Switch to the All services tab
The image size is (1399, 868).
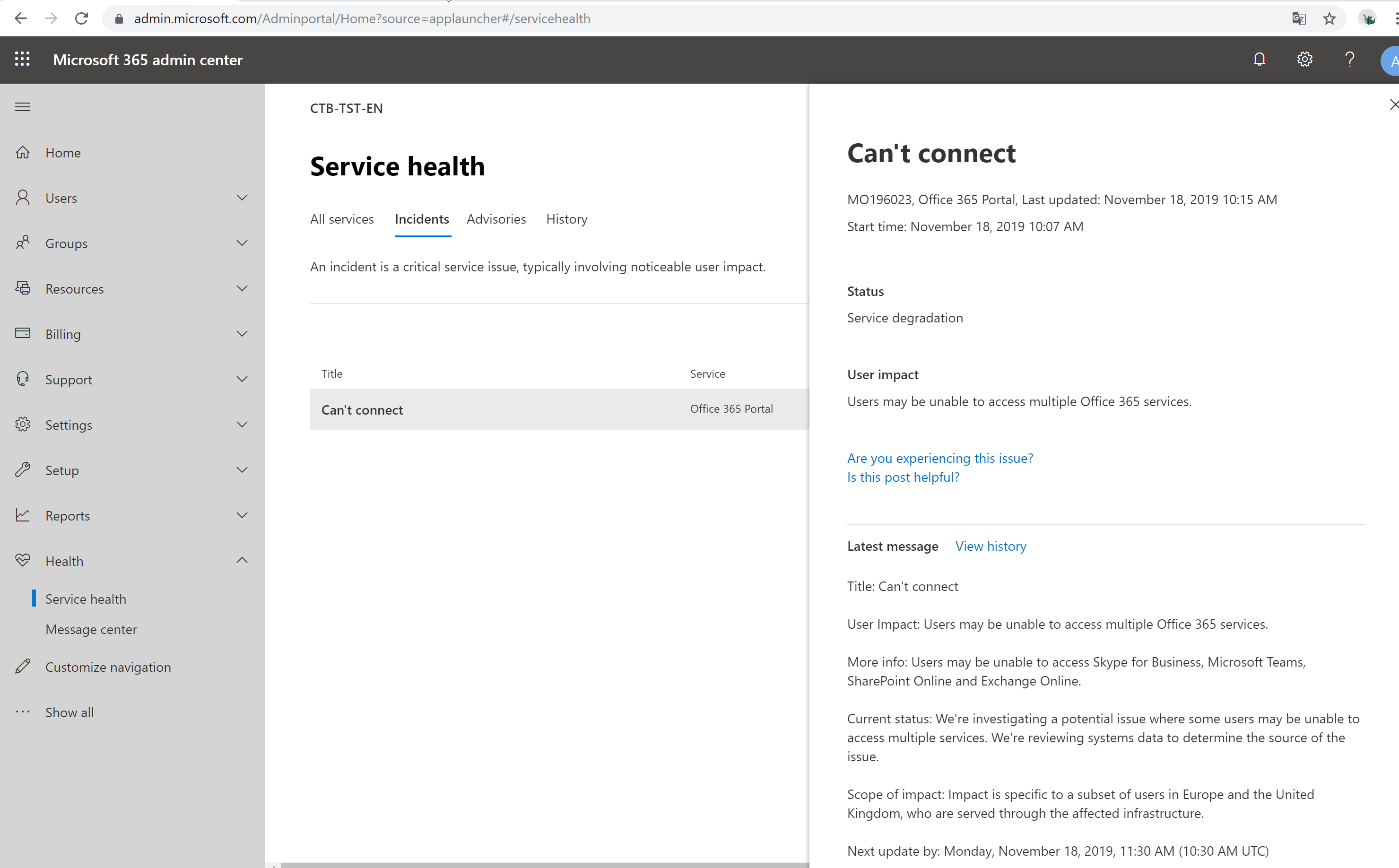click(341, 219)
